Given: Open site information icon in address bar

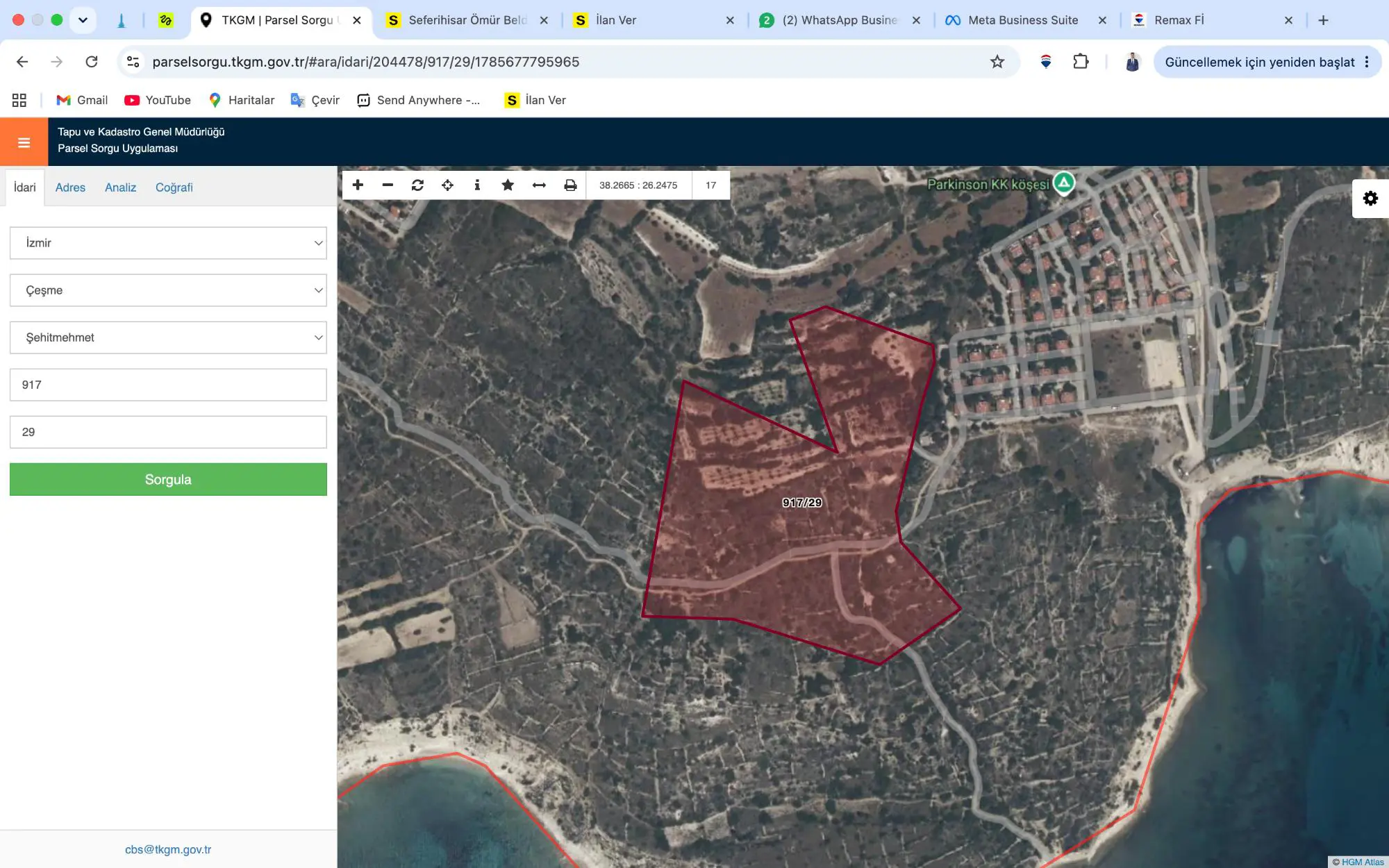Looking at the screenshot, I should [x=133, y=62].
